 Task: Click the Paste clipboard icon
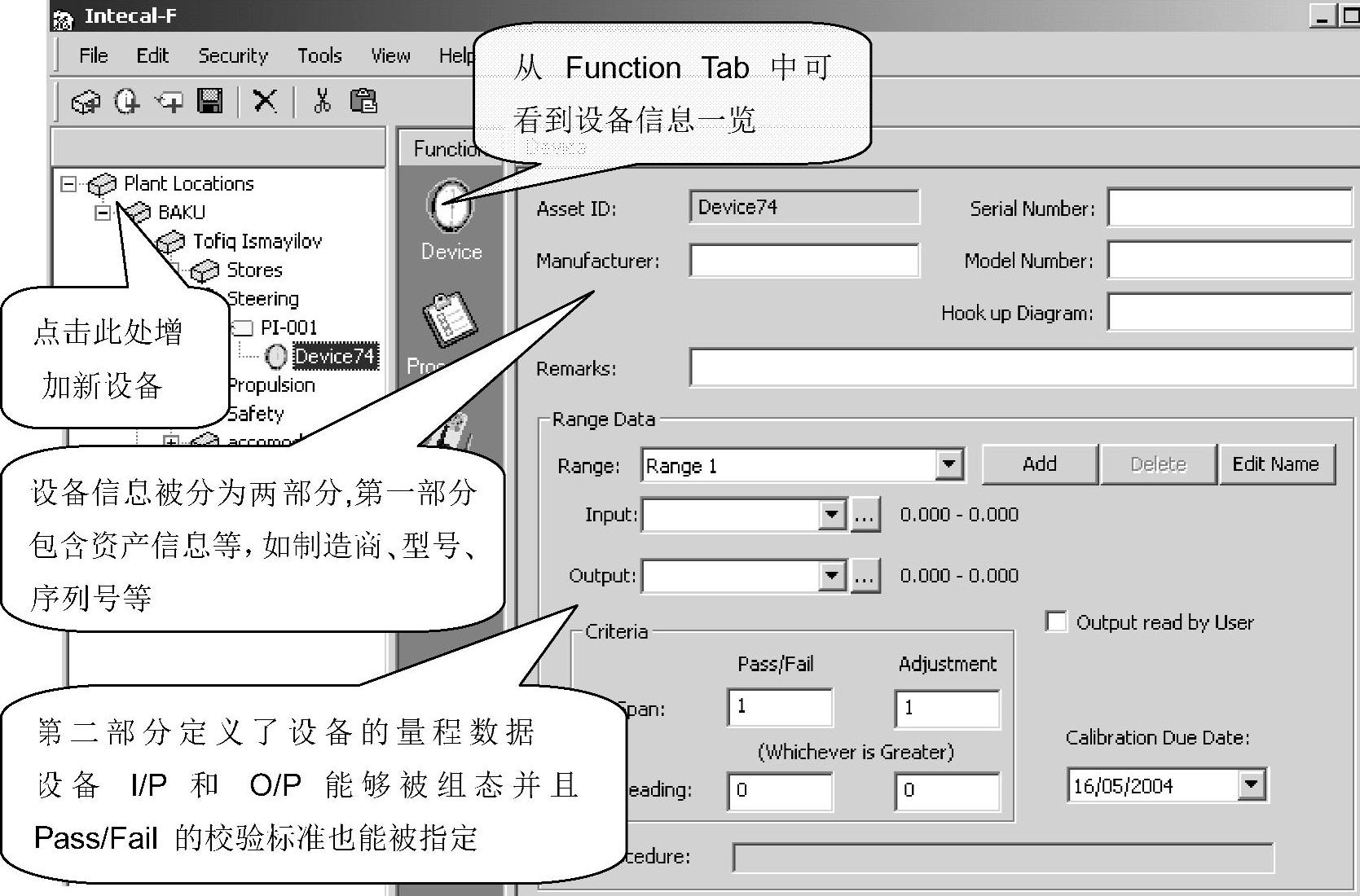pyautogui.click(x=363, y=101)
